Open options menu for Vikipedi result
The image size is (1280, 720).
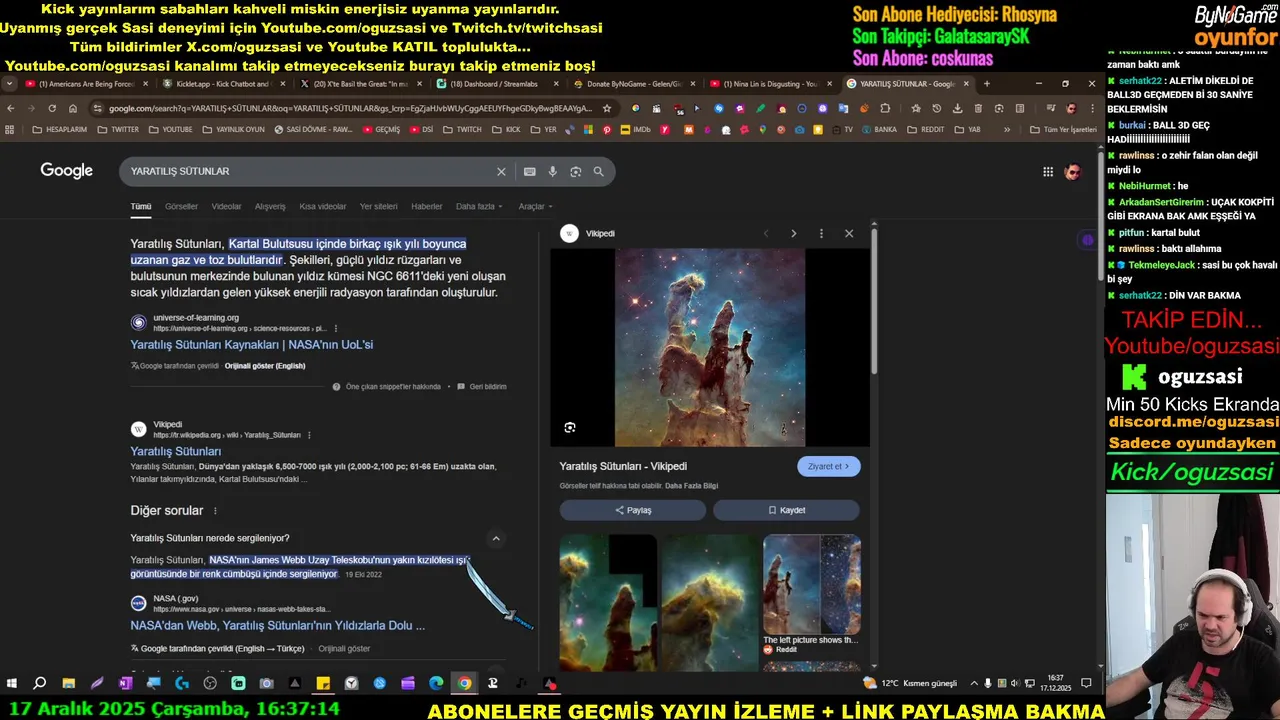[x=309, y=435]
